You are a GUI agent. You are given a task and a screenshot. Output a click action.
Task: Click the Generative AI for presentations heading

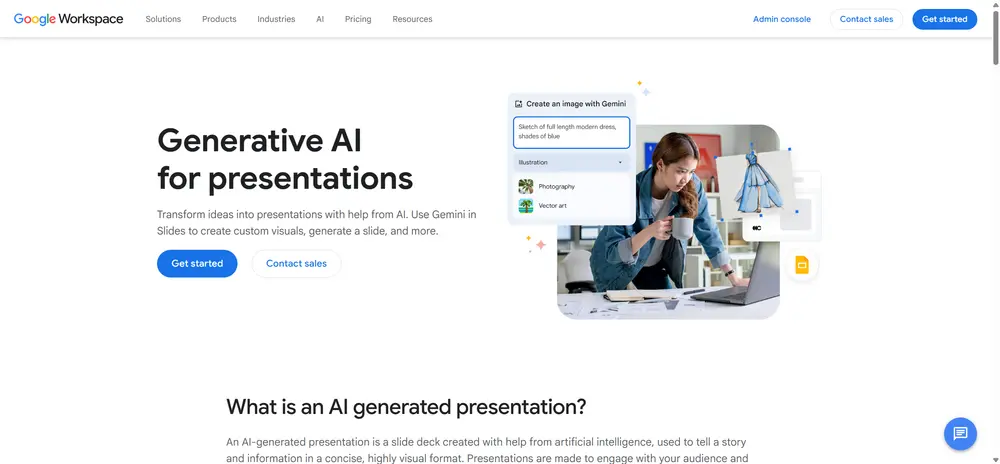click(x=285, y=159)
